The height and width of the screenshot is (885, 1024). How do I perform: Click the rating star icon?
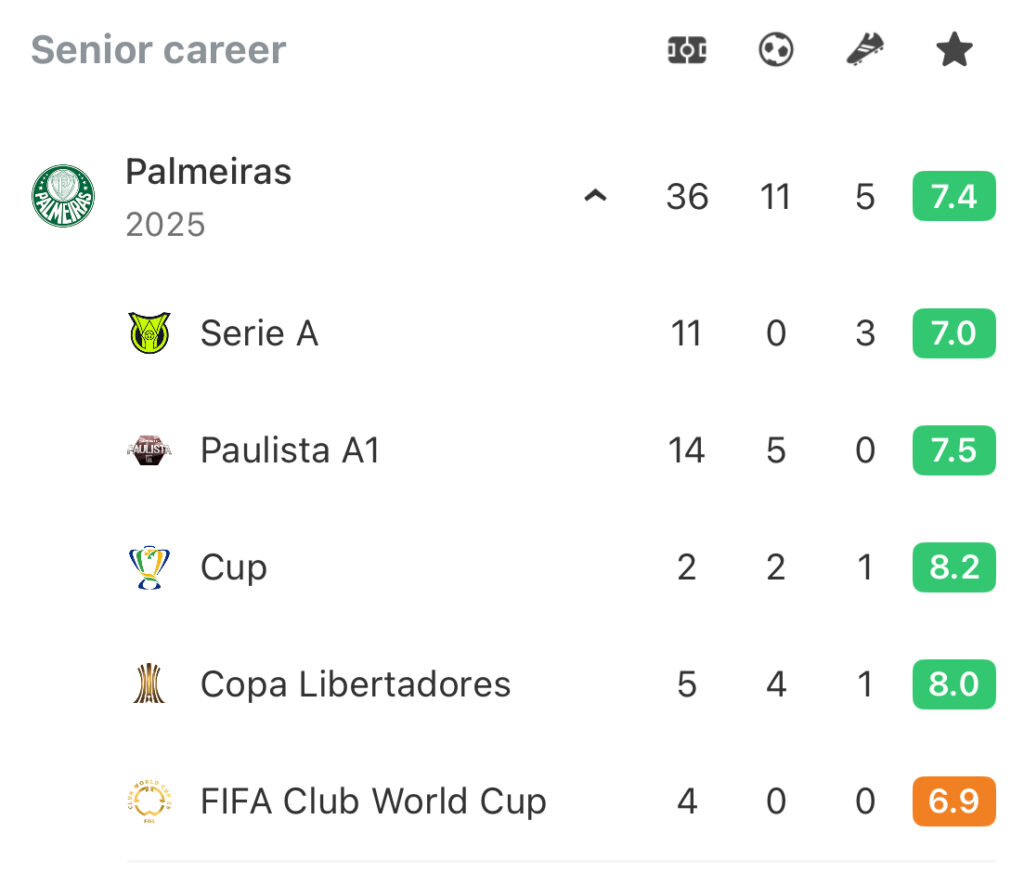pyautogui.click(x=954, y=50)
